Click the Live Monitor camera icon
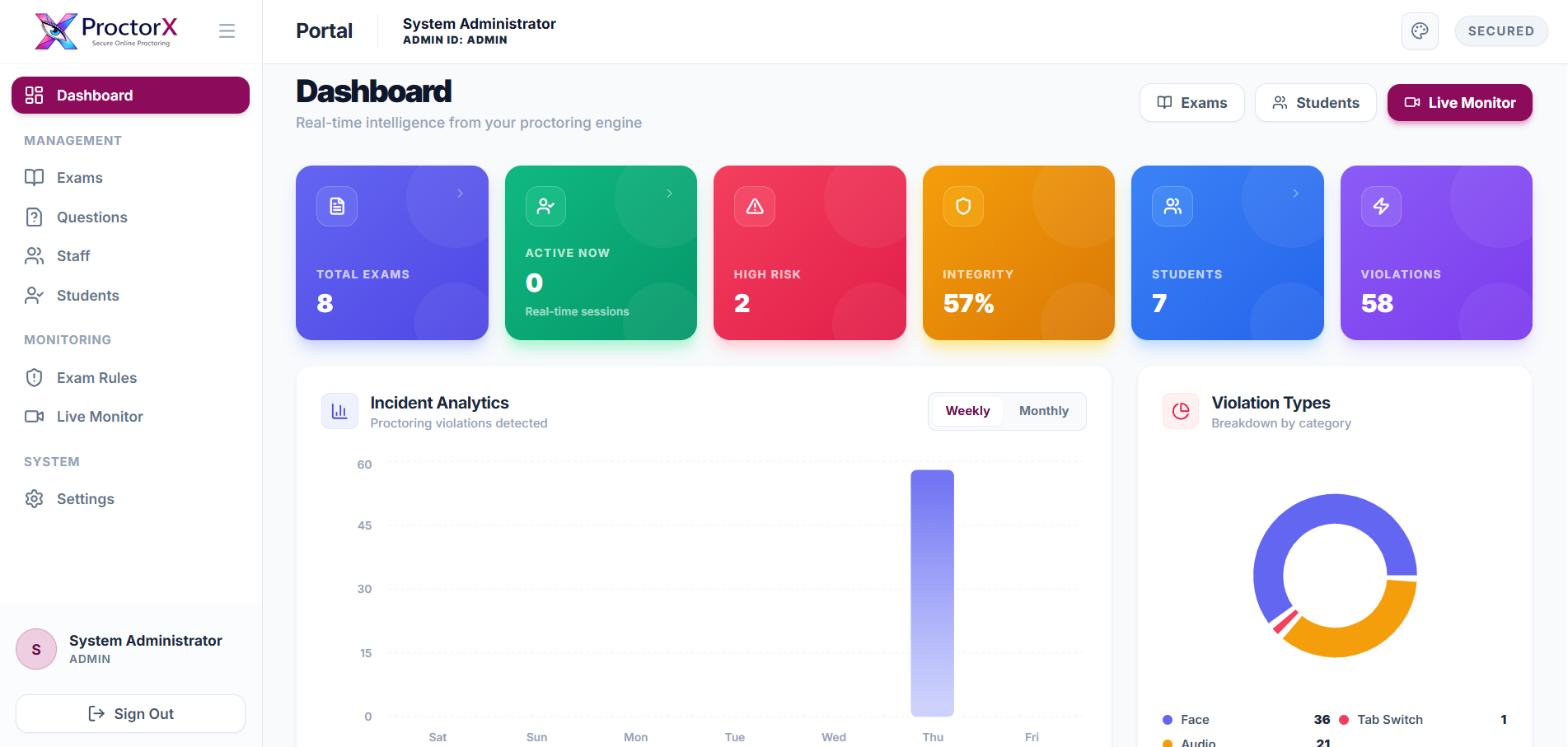The width and height of the screenshot is (1568, 747). pyautogui.click(x=34, y=416)
